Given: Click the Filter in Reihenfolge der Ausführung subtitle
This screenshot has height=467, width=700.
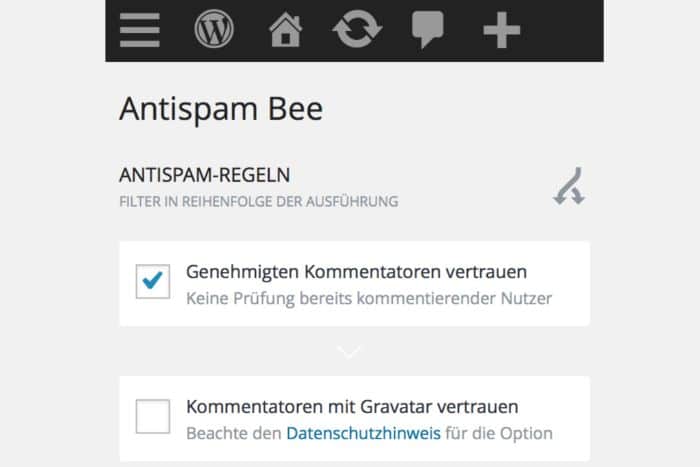Looking at the screenshot, I should (258, 201).
